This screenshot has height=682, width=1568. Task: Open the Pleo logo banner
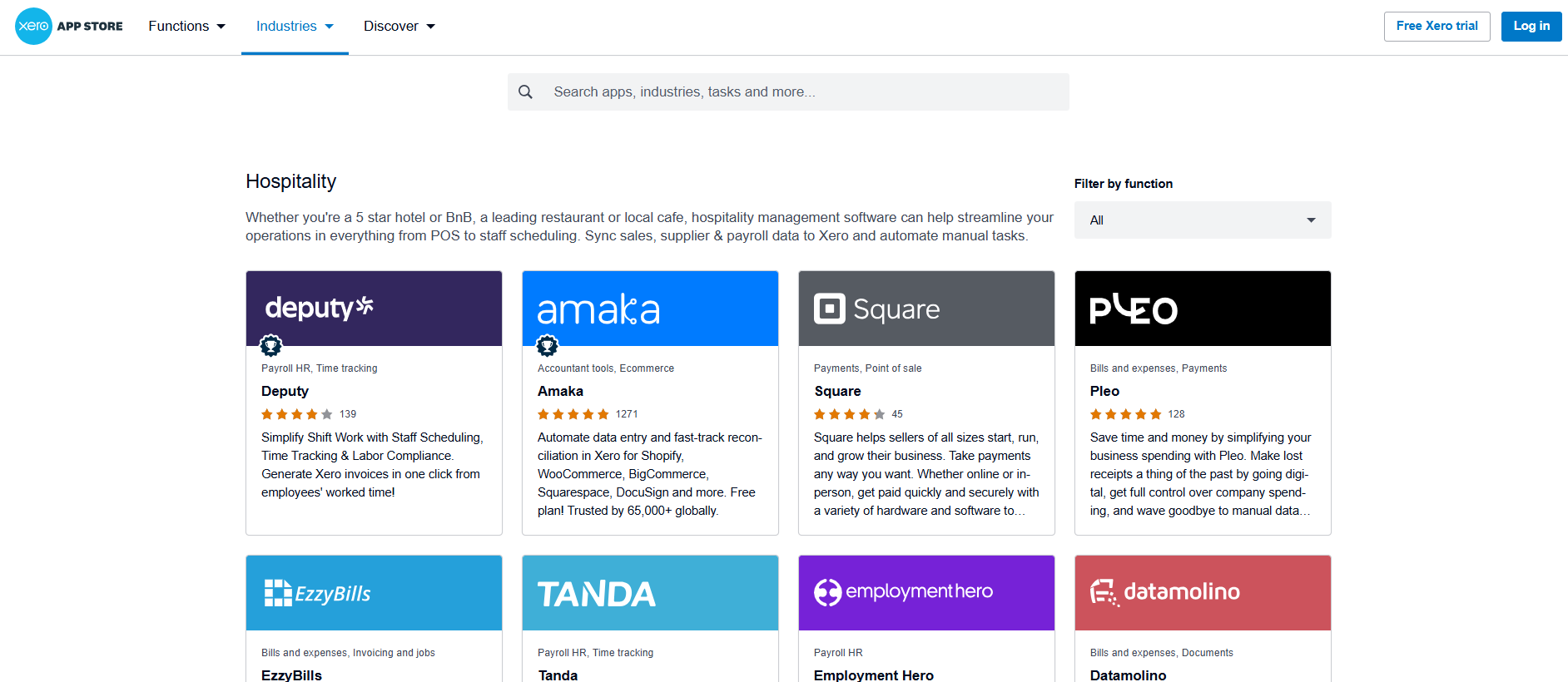click(x=1203, y=309)
